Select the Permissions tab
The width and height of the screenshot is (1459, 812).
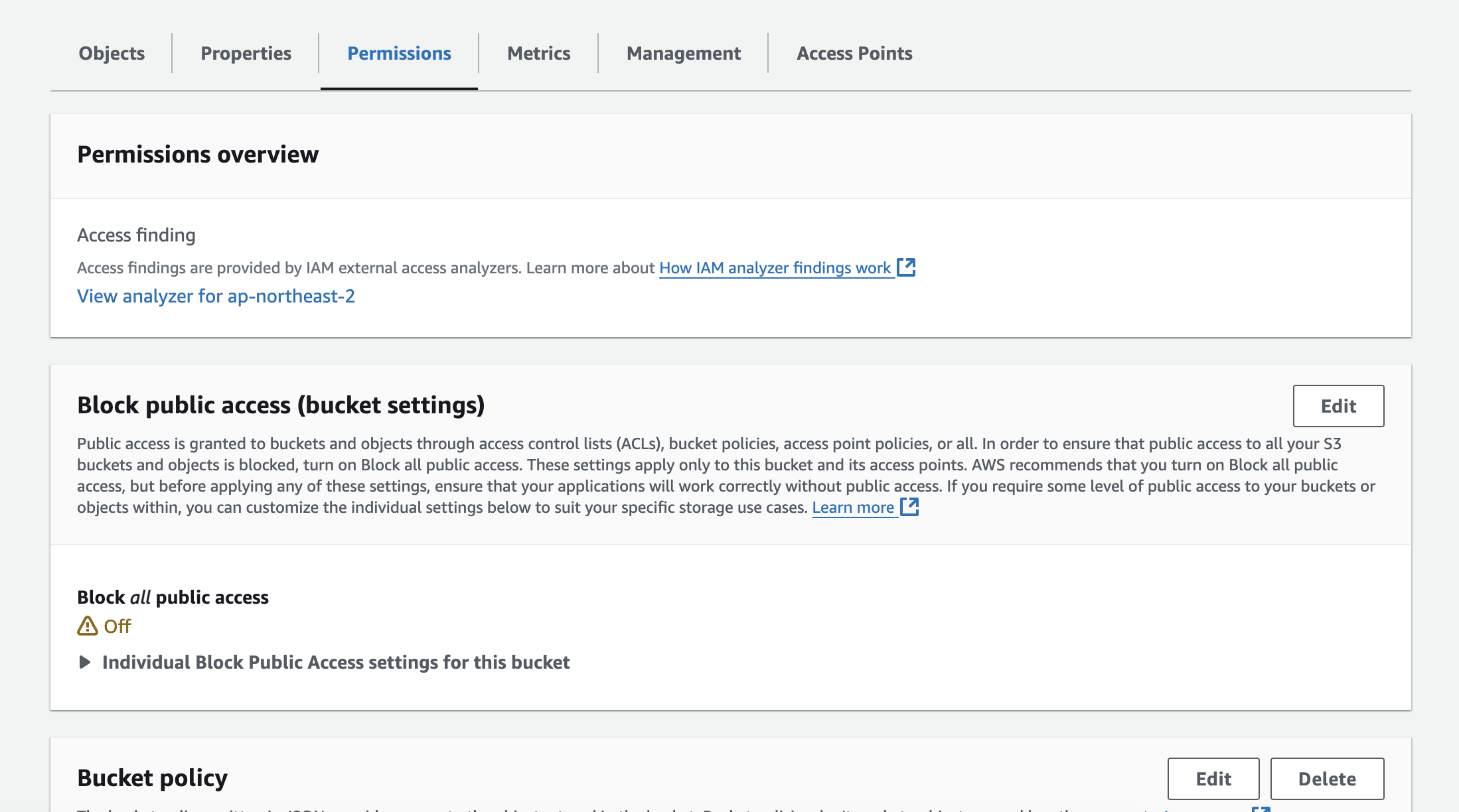(399, 53)
